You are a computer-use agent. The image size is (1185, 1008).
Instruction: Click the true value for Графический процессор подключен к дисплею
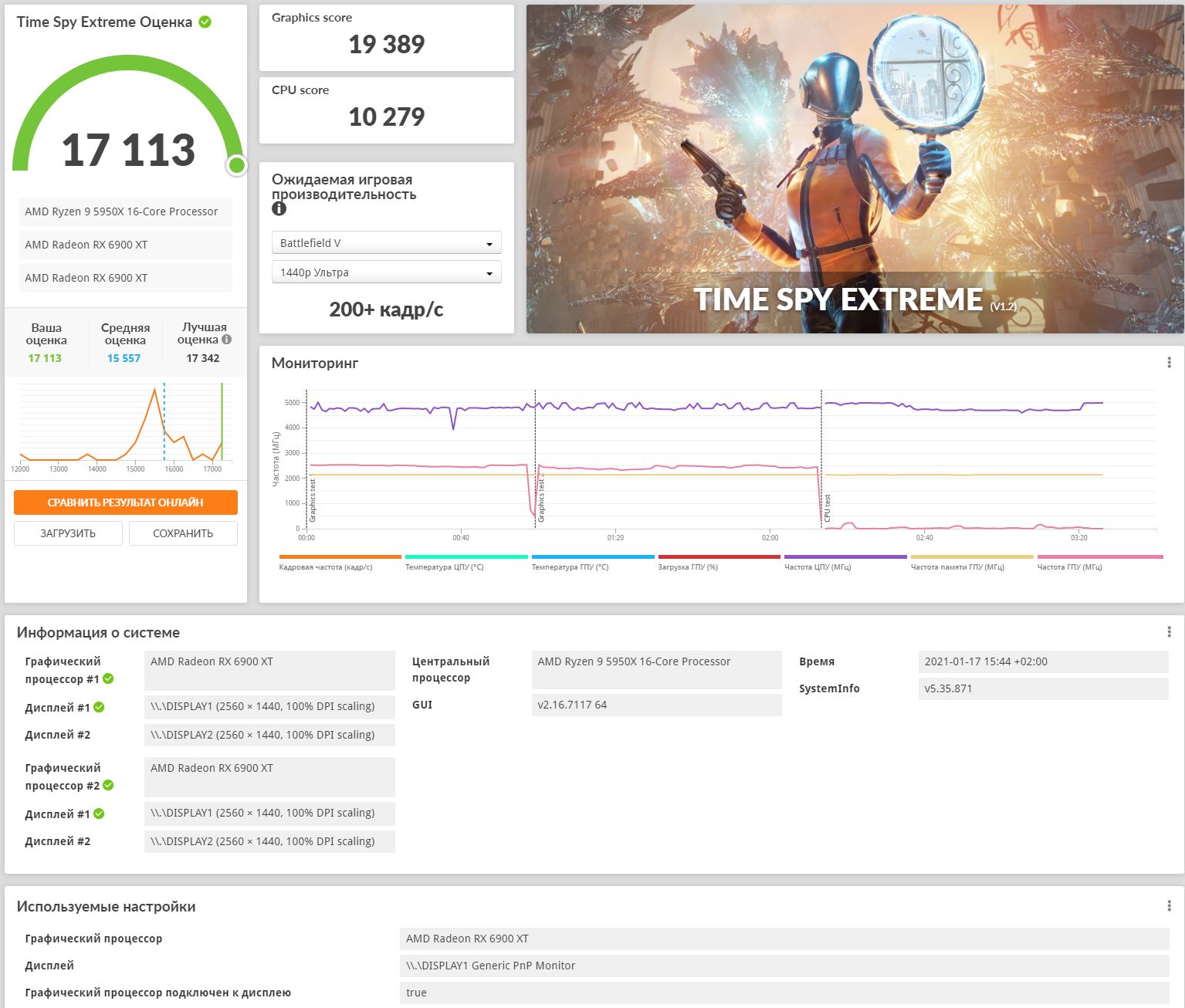click(784, 993)
